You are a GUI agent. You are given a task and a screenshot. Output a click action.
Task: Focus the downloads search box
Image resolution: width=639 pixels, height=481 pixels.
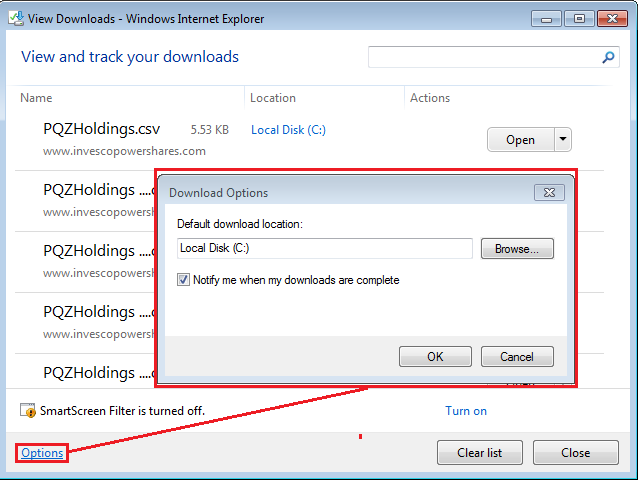tap(485, 58)
